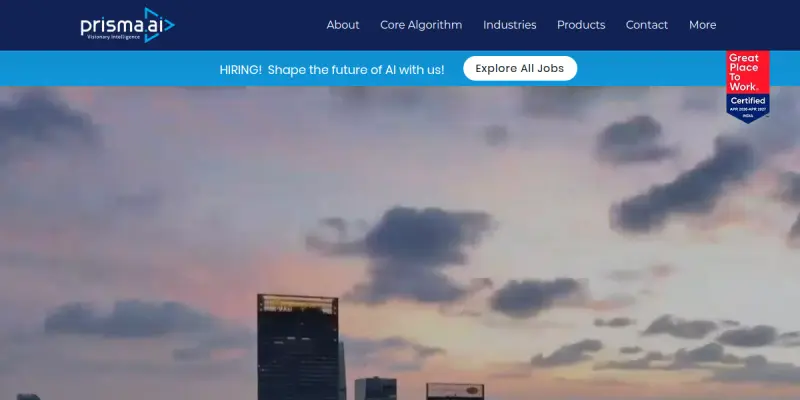Screen dimensions: 800x400
Task: Click the Explore All Jobs button
Action: coord(520,68)
